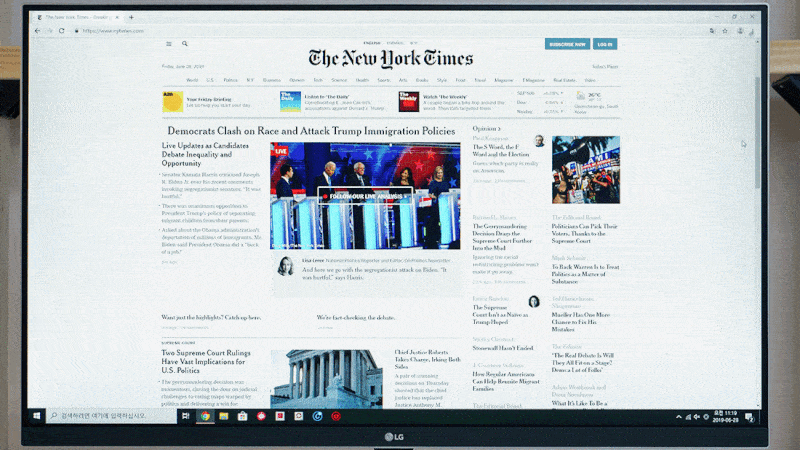This screenshot has height=450, width=800.
Task: Click the Subscribe Now button
Action: click(567, 44)
